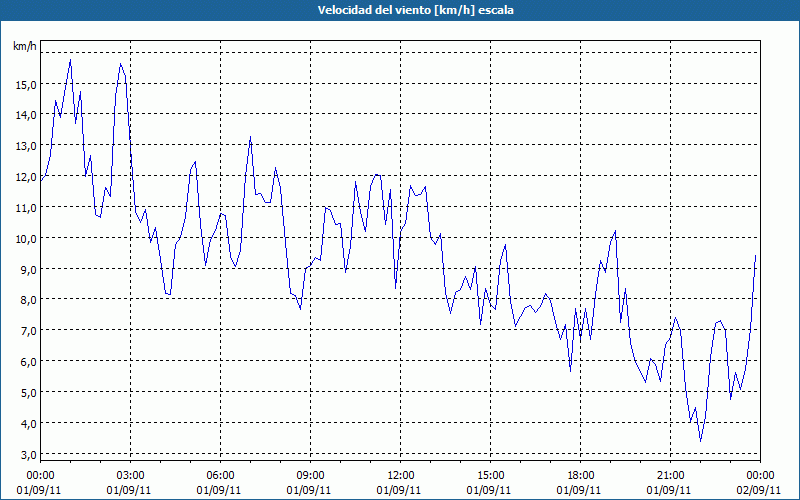Screen dimensions: 800x500
Task: Select the "01/09/11" date beneath "21:00"
Action: [669, 490]
